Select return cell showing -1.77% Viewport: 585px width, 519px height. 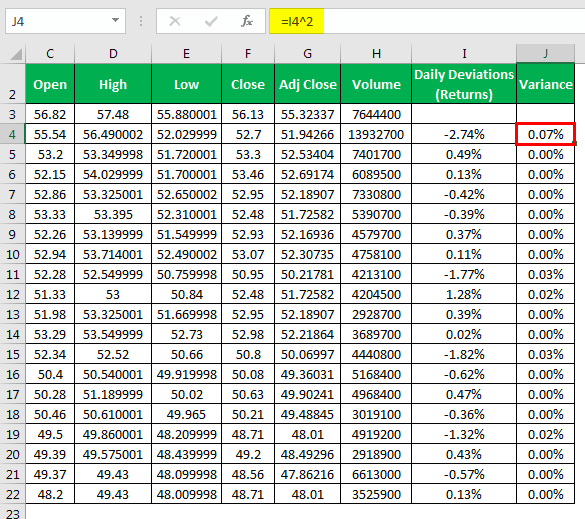pyautogui.click(x=464, y=274)
